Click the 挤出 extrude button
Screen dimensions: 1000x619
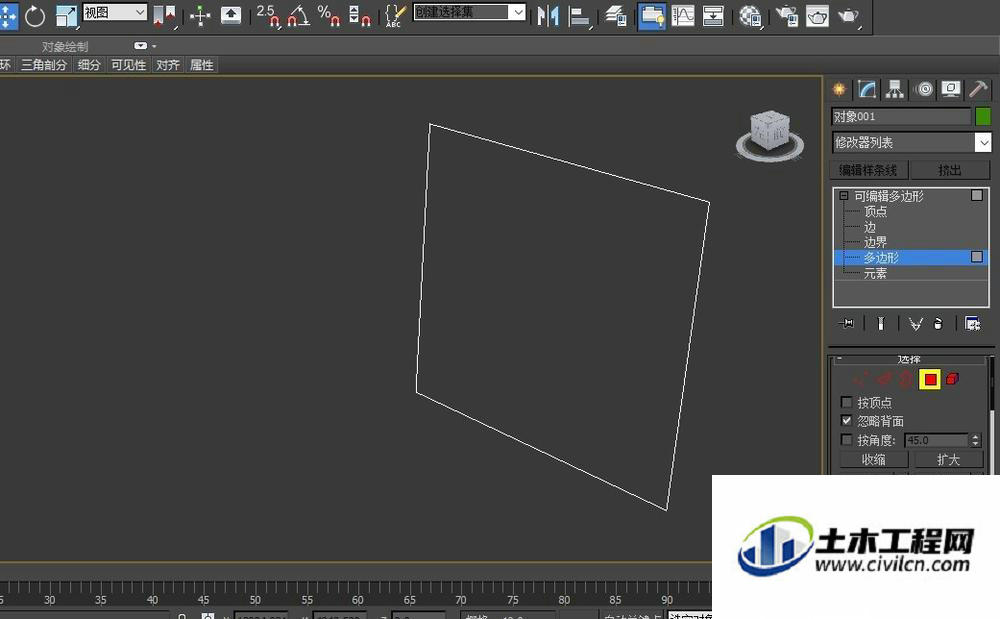(950, 170)
